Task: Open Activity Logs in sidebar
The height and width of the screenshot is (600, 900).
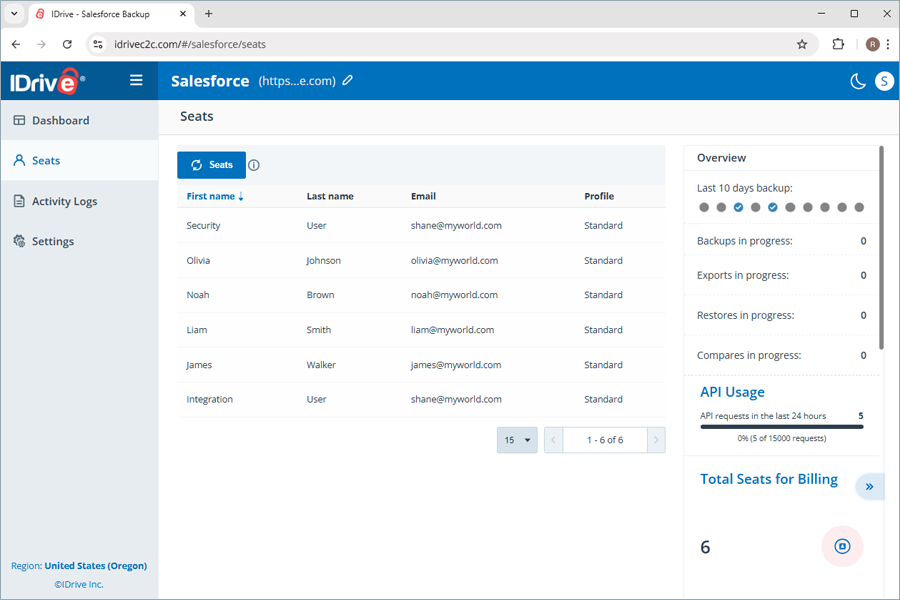Action: pos(64,201)
